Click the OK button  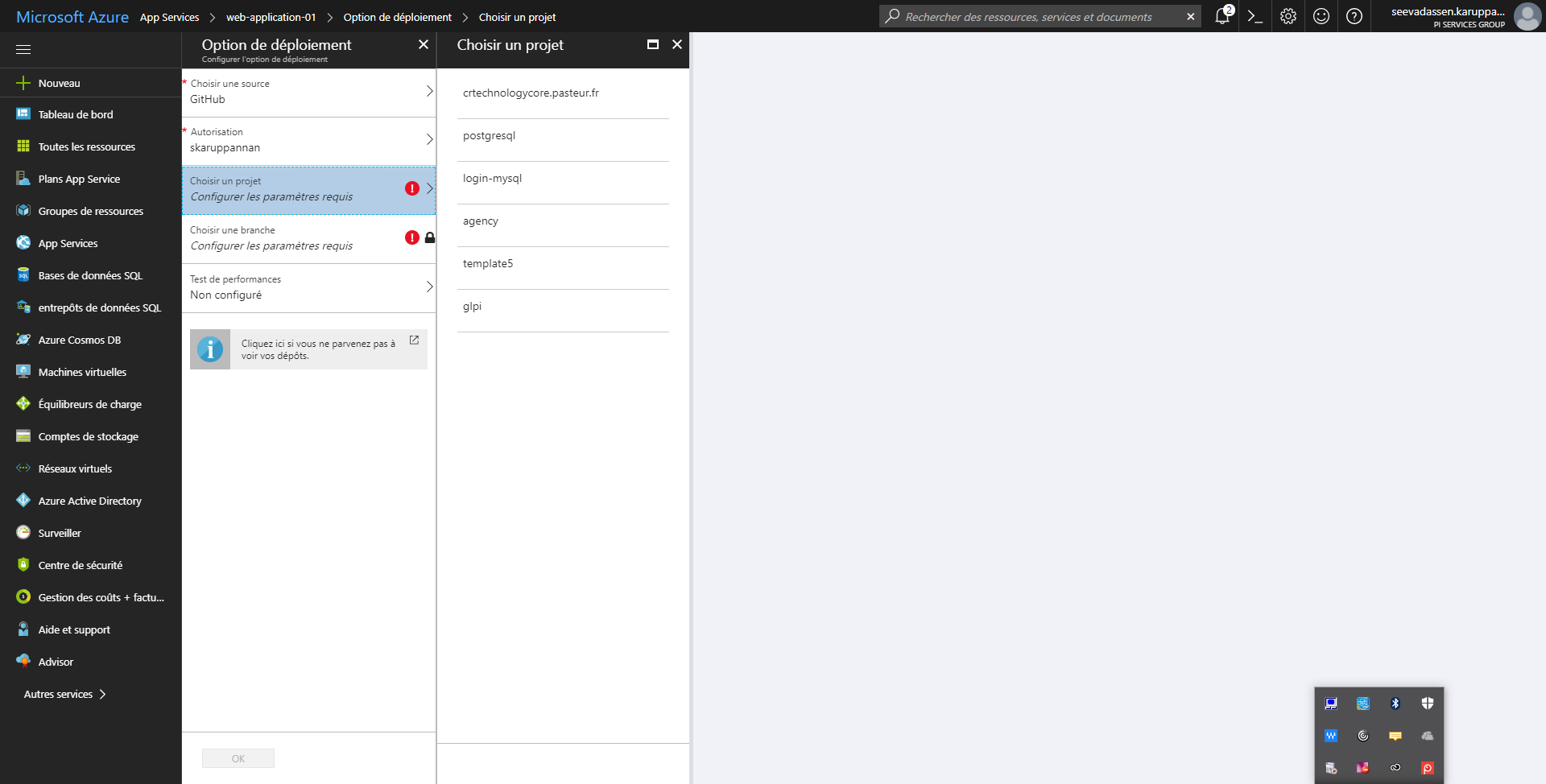(238, 758)
